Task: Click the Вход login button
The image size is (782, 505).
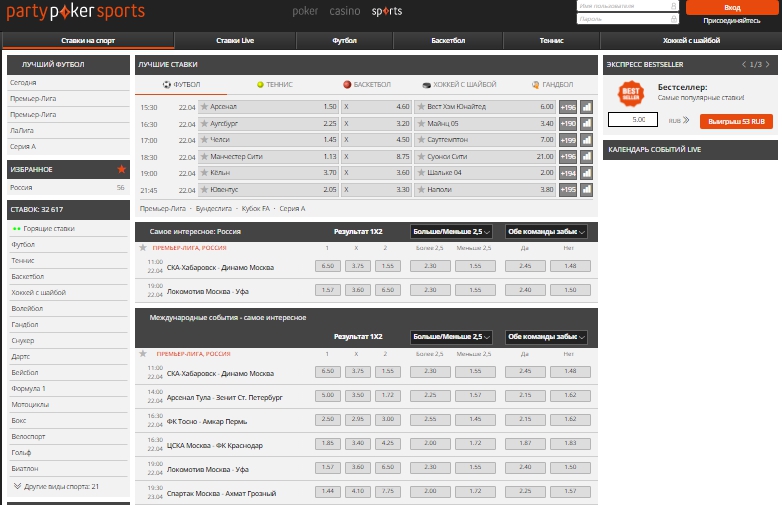Action: [732, 7]
